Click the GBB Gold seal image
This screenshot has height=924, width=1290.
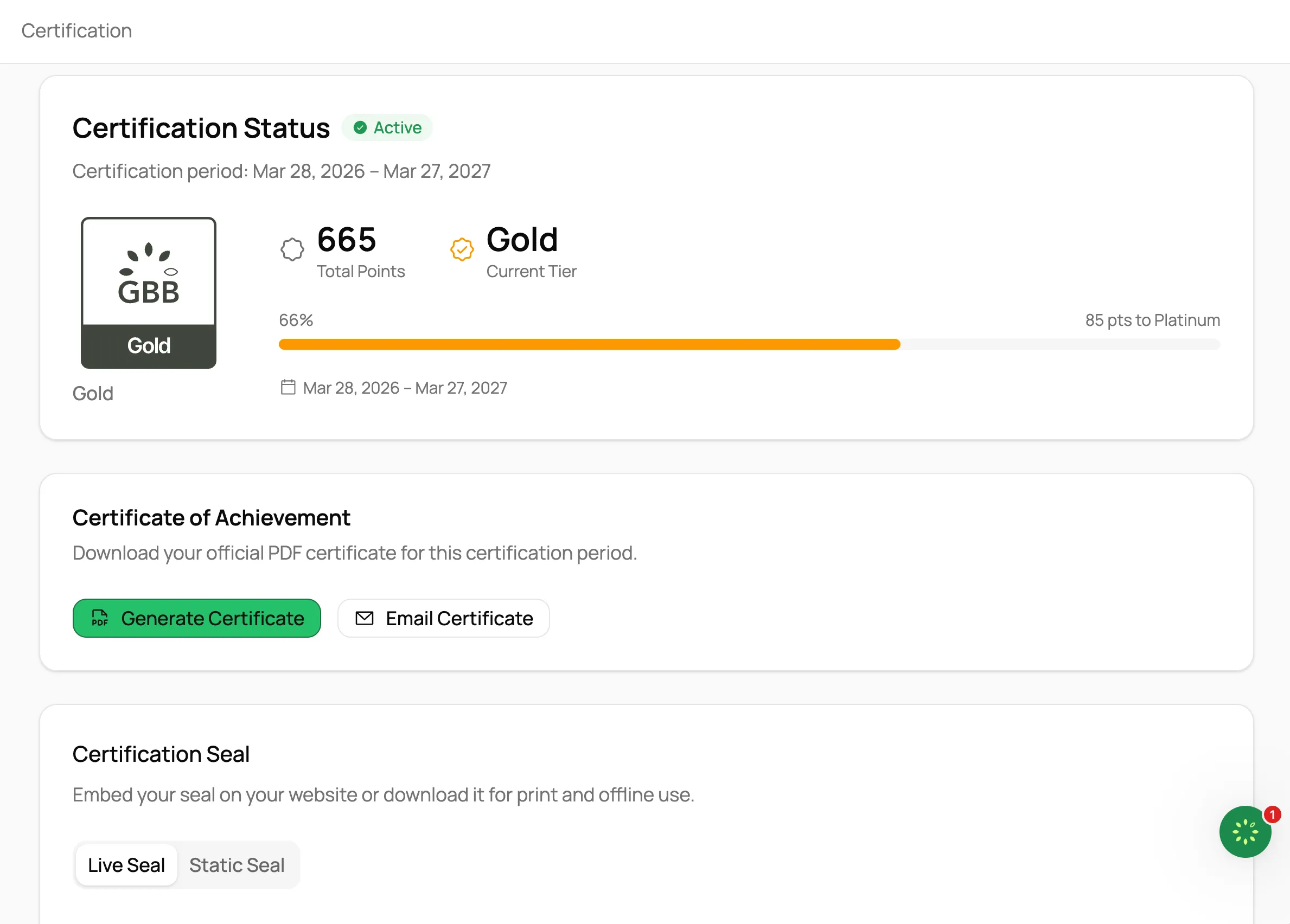(x=149, y=293)
